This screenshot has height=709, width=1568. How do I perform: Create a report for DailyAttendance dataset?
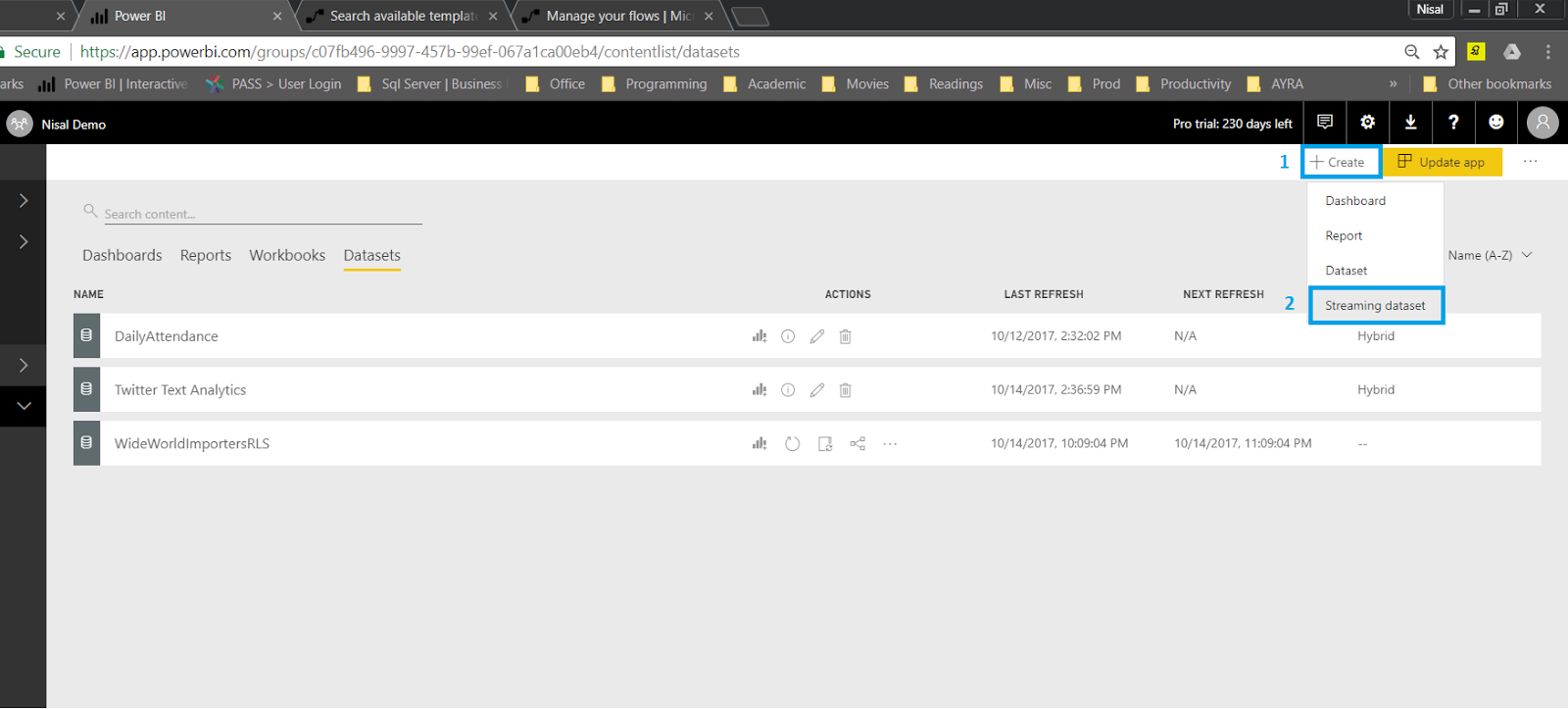pyautogui.click(x=759, y=336)
